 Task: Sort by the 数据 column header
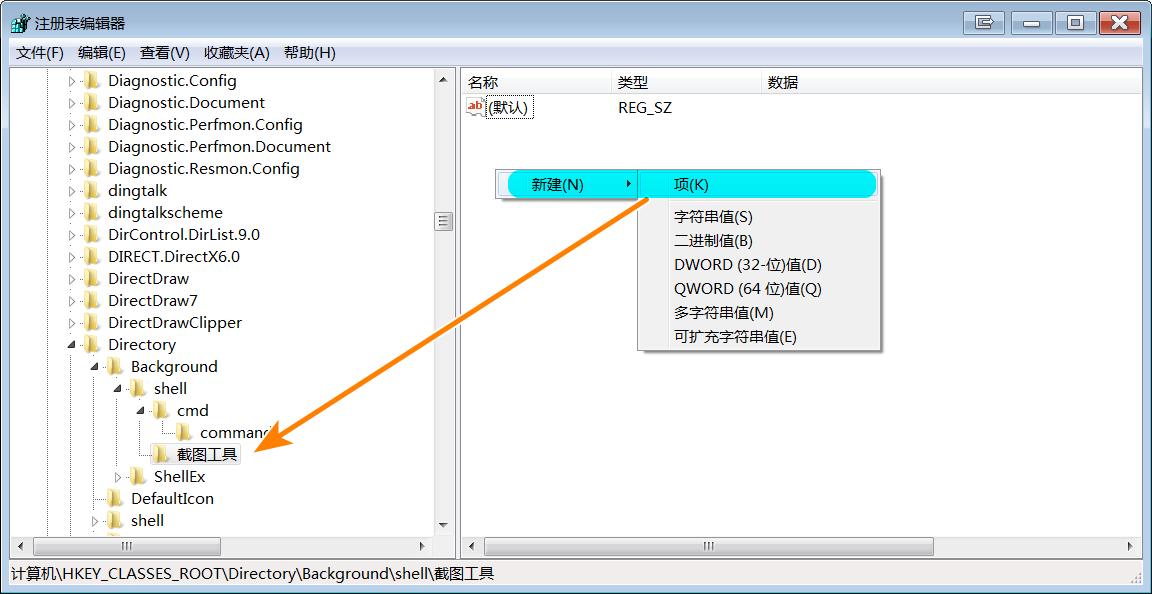[x=952, y=82]
